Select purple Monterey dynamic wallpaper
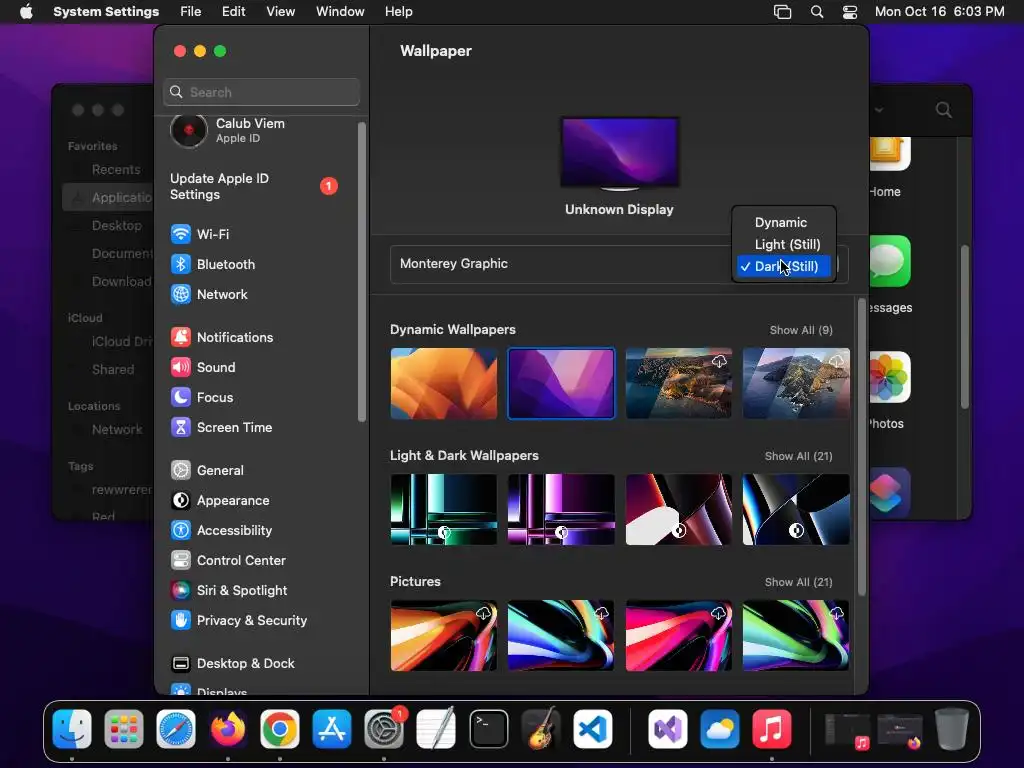Screen dimensions: 1024x768 pos(561,383)
